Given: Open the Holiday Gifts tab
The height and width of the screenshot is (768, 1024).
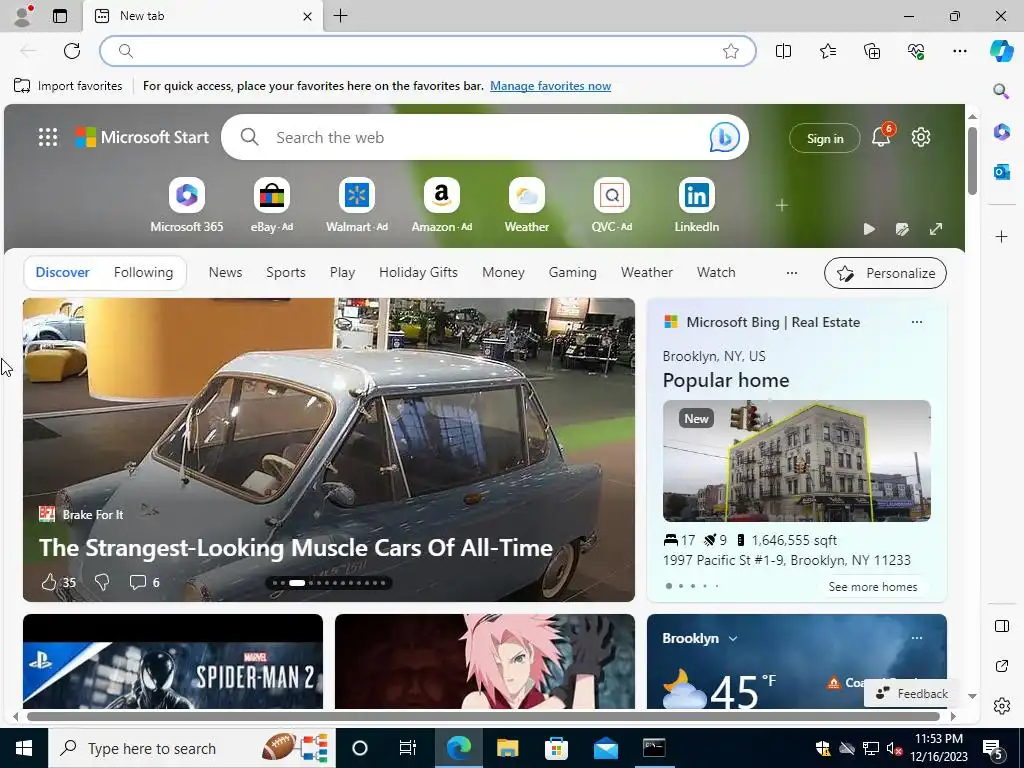Looking at the screenshot, I should pos(418,272).
